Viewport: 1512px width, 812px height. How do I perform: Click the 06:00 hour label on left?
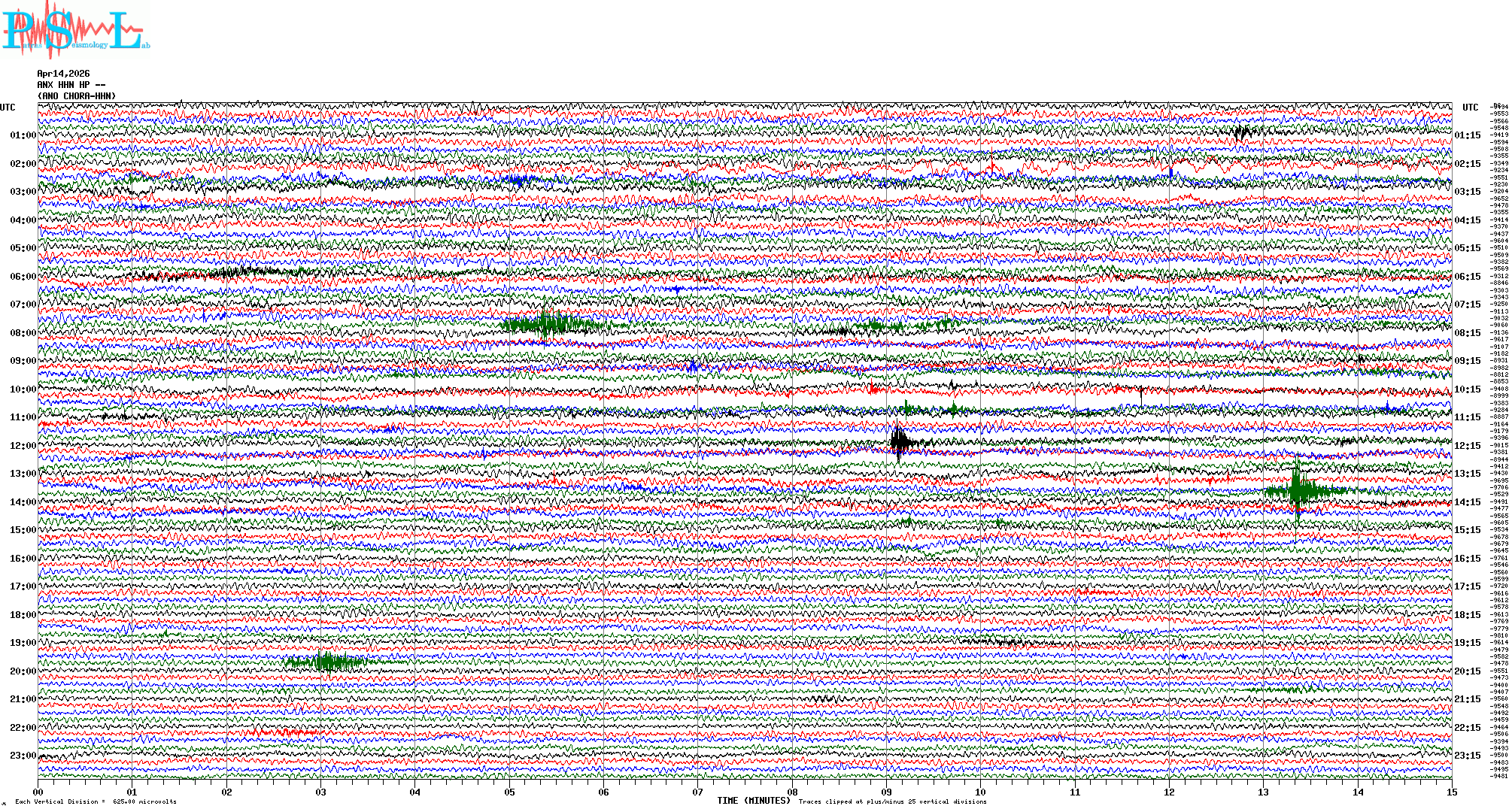tap(23, 277)
